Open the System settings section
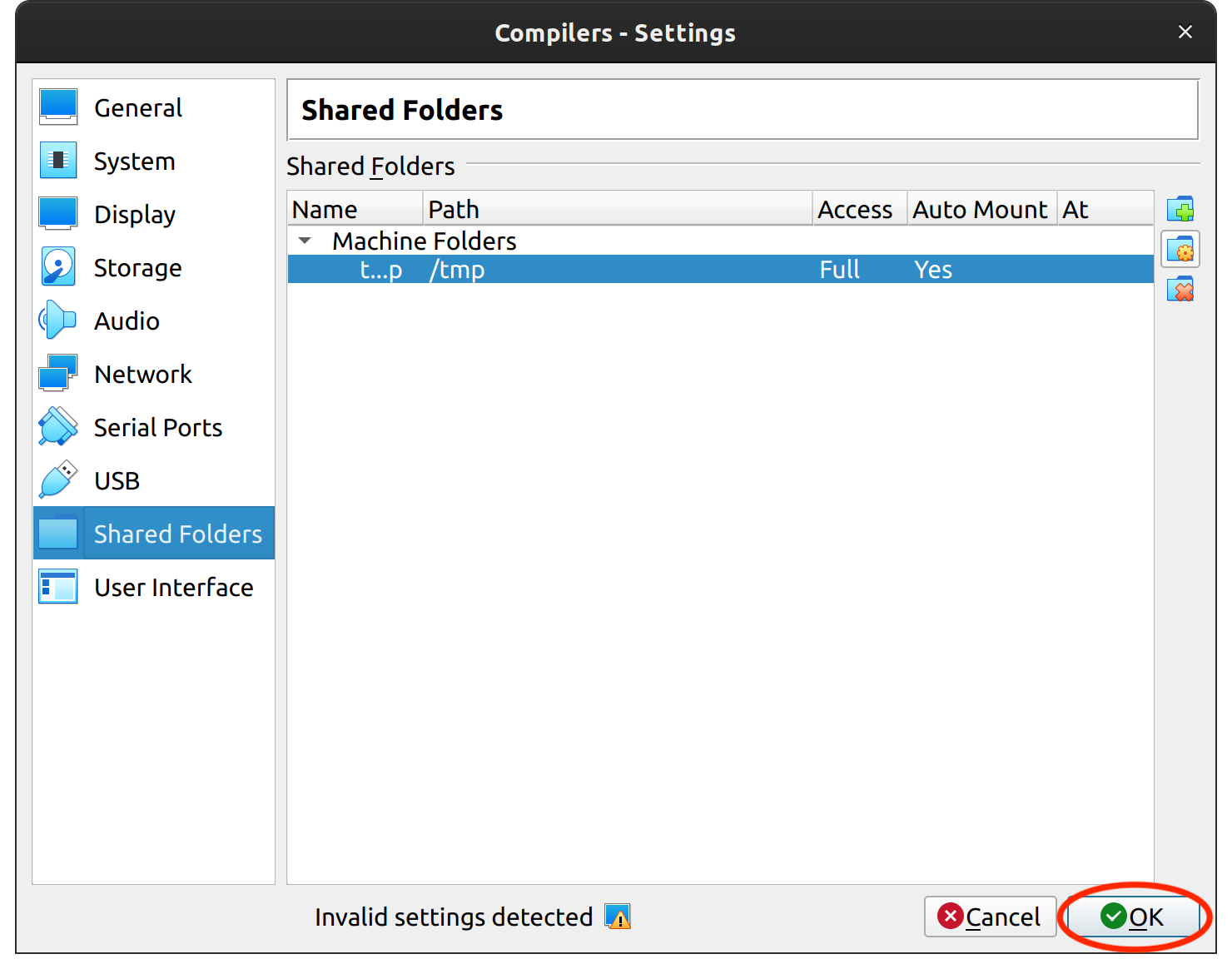 coord(134,161)
